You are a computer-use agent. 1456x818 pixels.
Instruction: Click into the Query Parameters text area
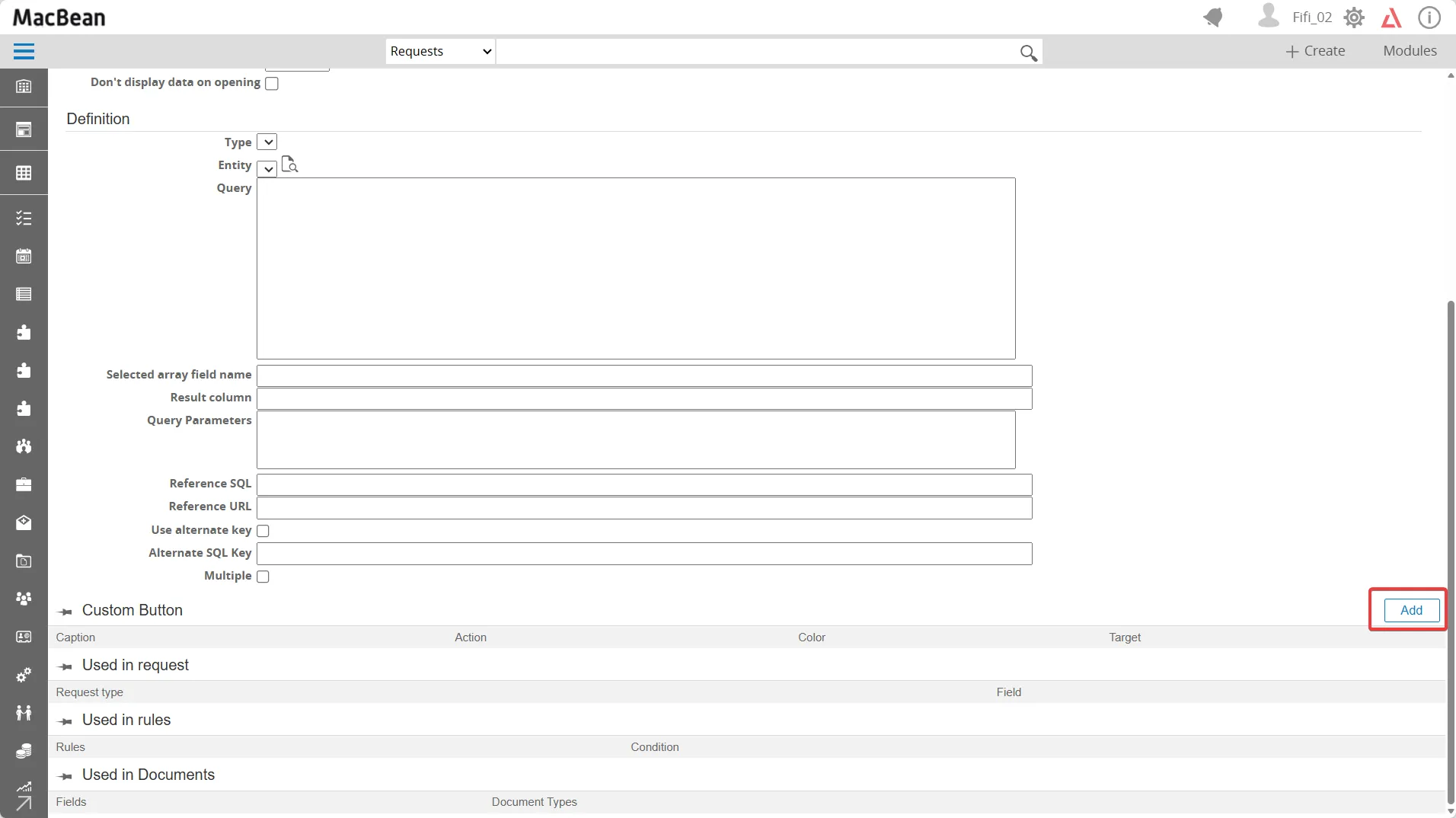(x=636, y=439)
